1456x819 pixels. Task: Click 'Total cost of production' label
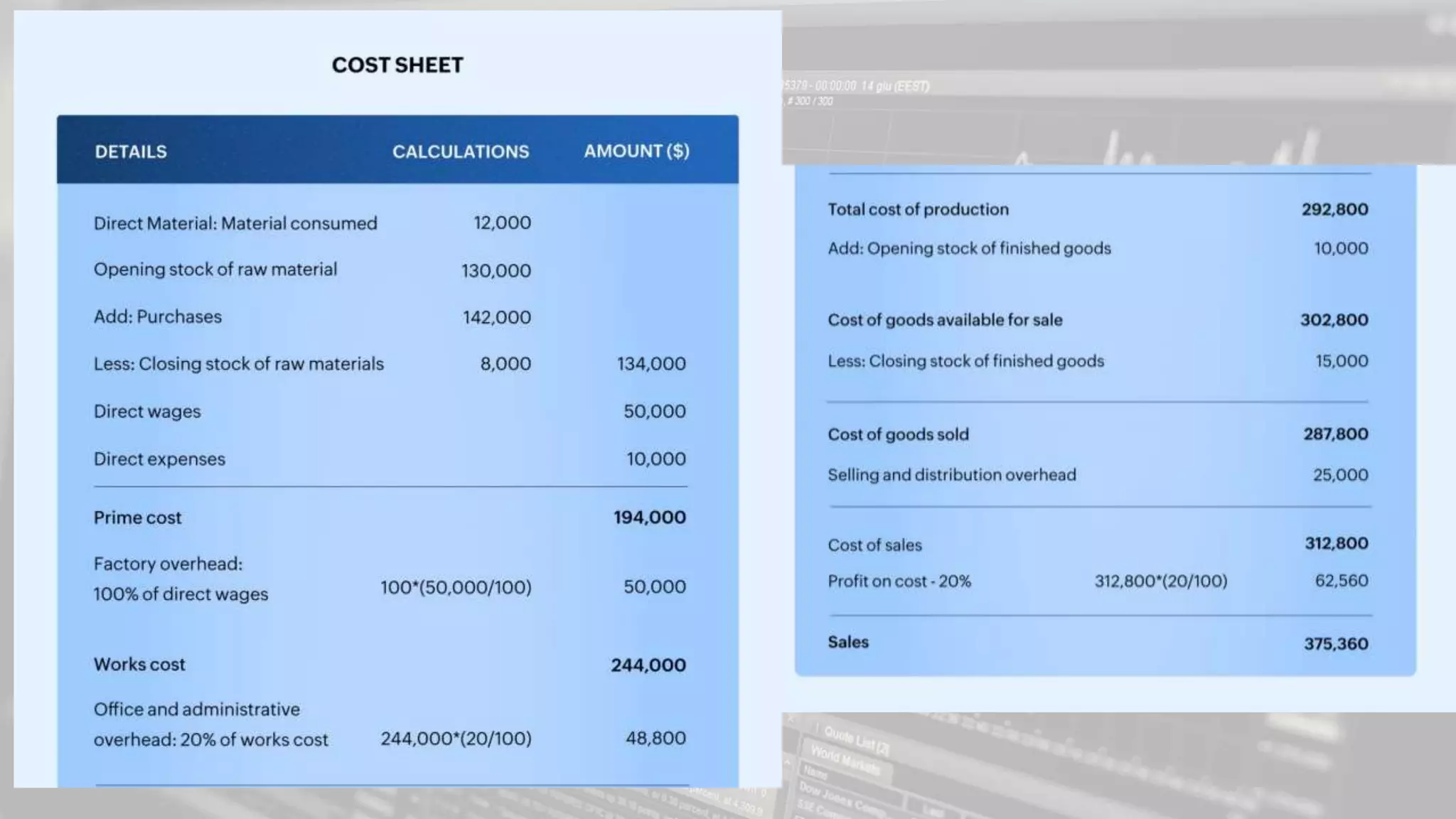pos(919,210)
